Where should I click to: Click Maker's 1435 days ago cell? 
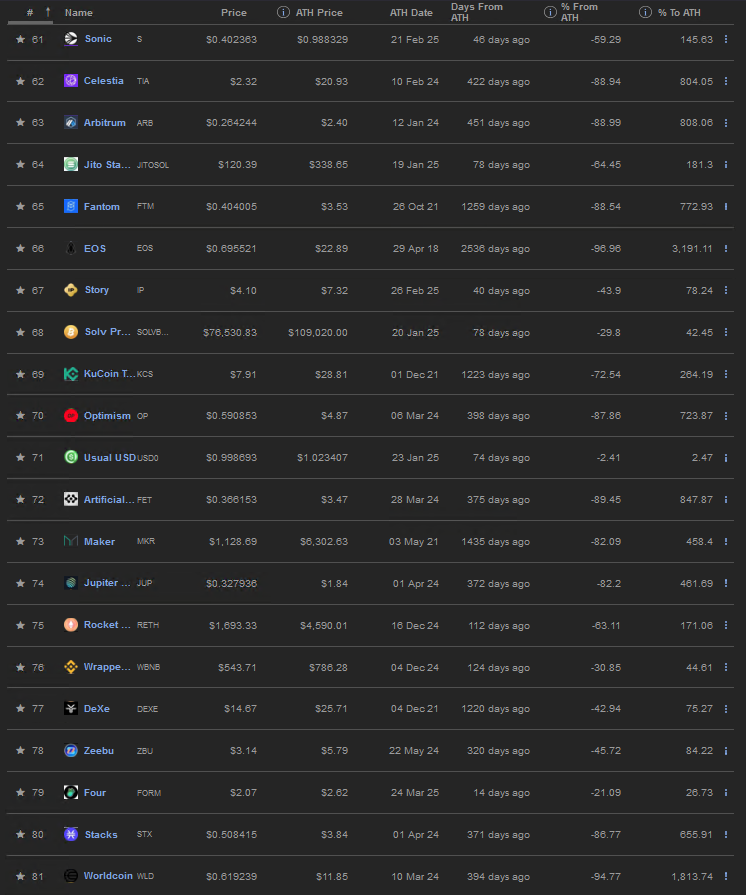click(495, 542)
